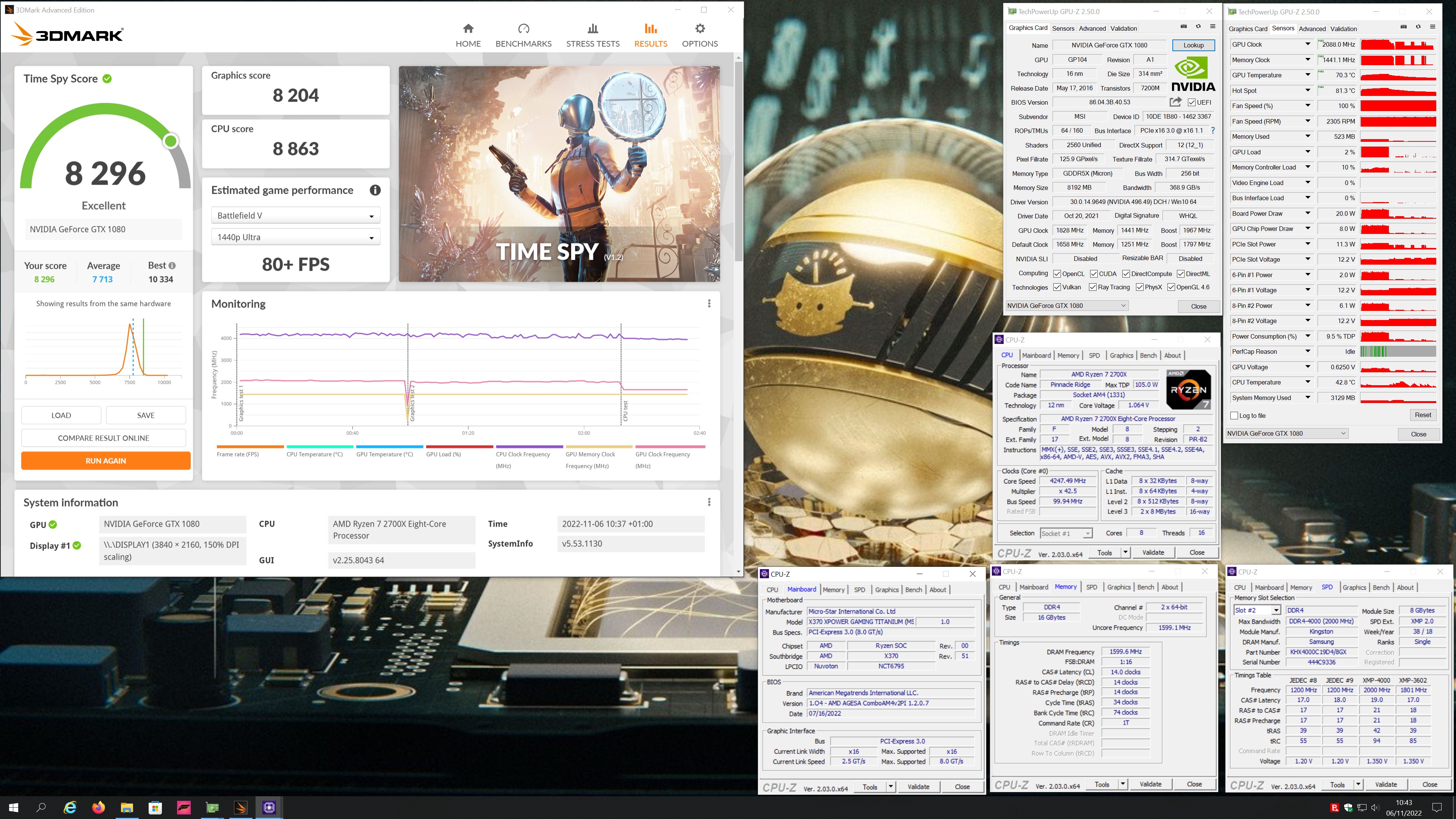Open Monitoring panel three-dot menu
Screen dimensions: 1456x819
pyautogui.click(x=709, y=303)
